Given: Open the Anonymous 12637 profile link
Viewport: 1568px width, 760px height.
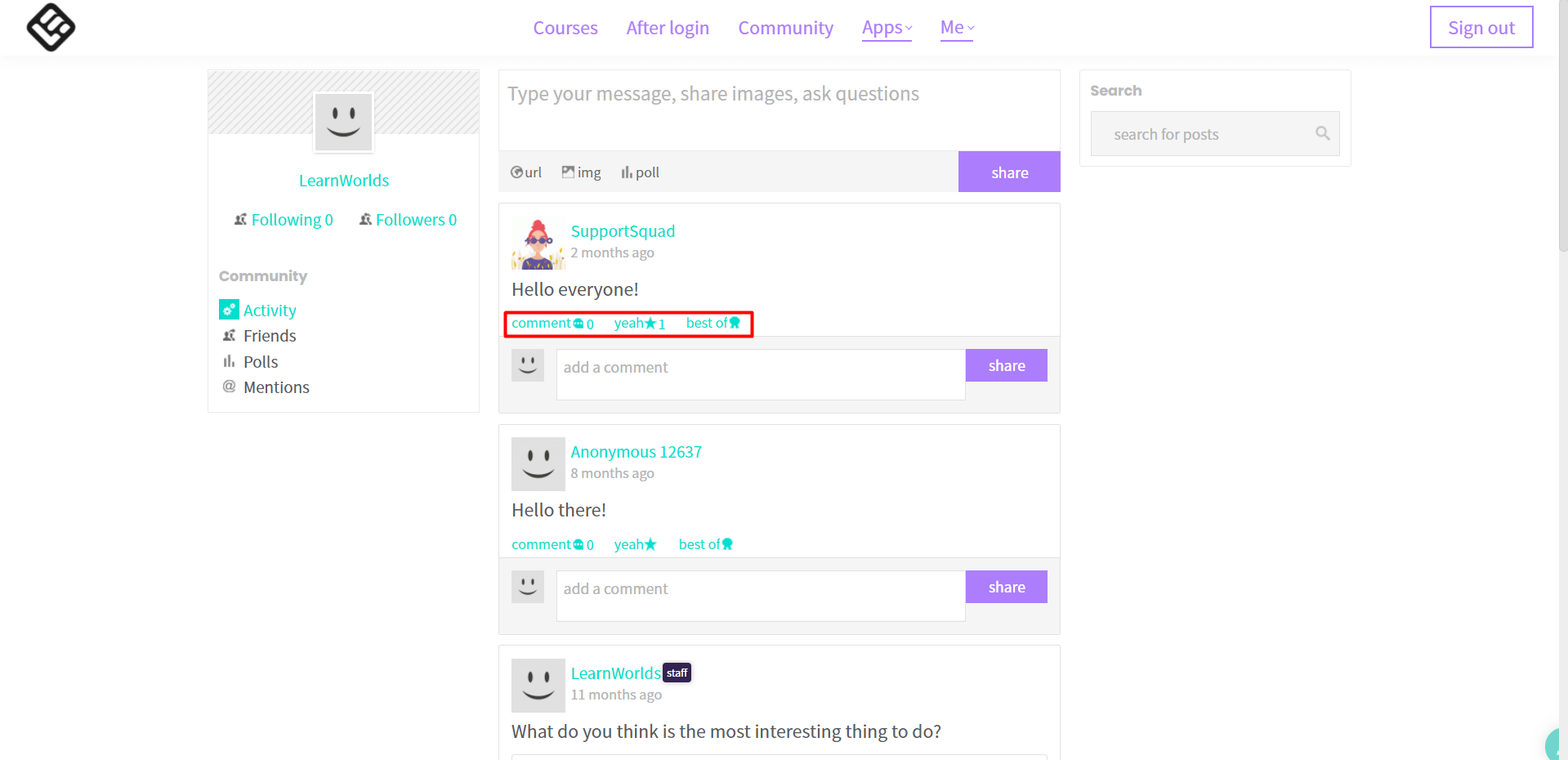Looking at the screenshot, I should click(636, 452).
